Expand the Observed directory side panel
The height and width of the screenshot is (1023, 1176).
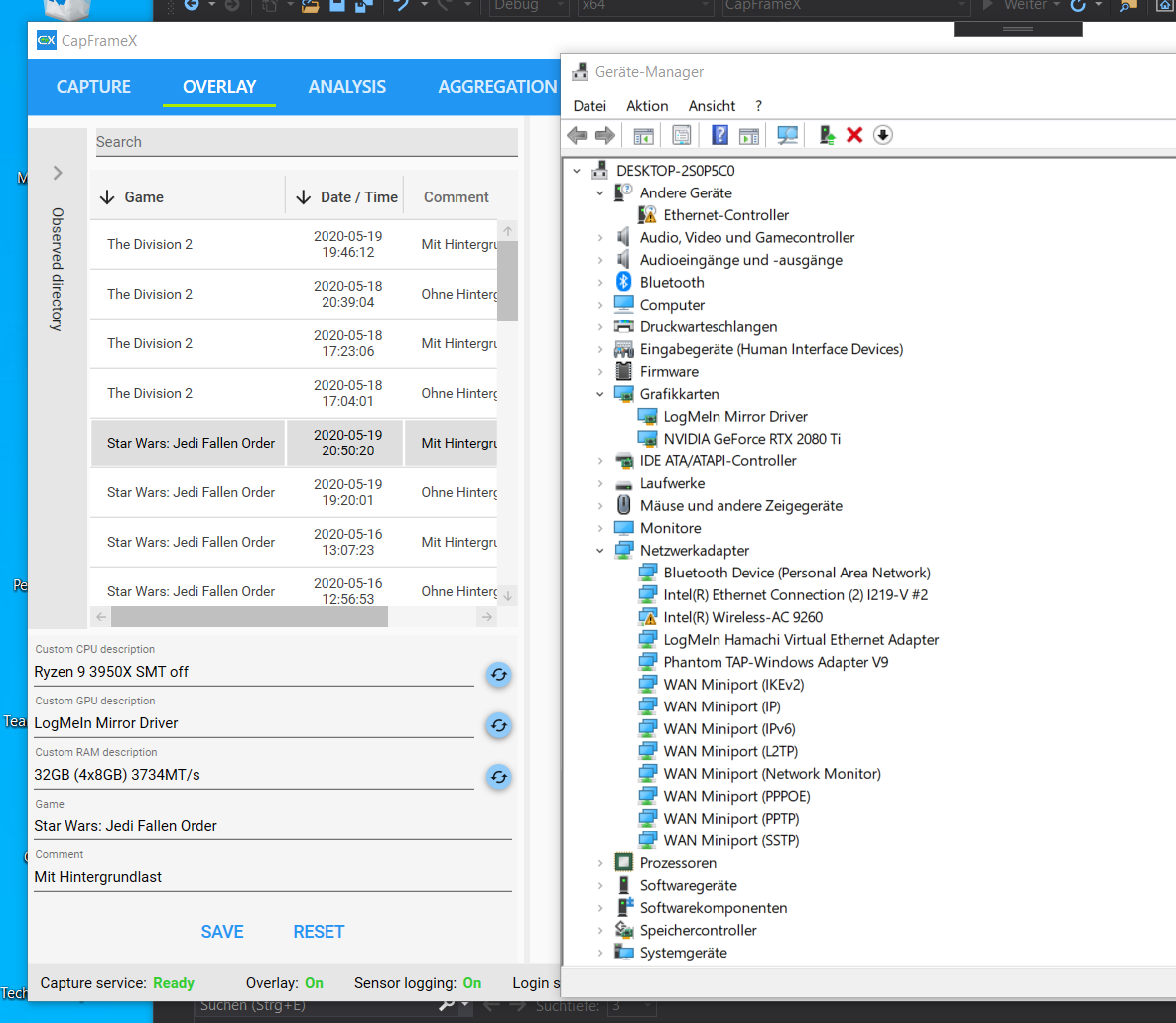click(x=58, y=173)
